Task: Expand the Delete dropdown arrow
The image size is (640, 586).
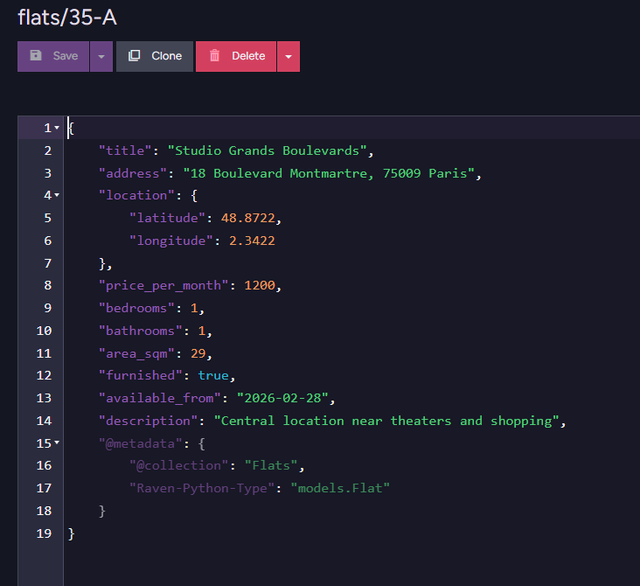Action: click(x=288, y=56)
